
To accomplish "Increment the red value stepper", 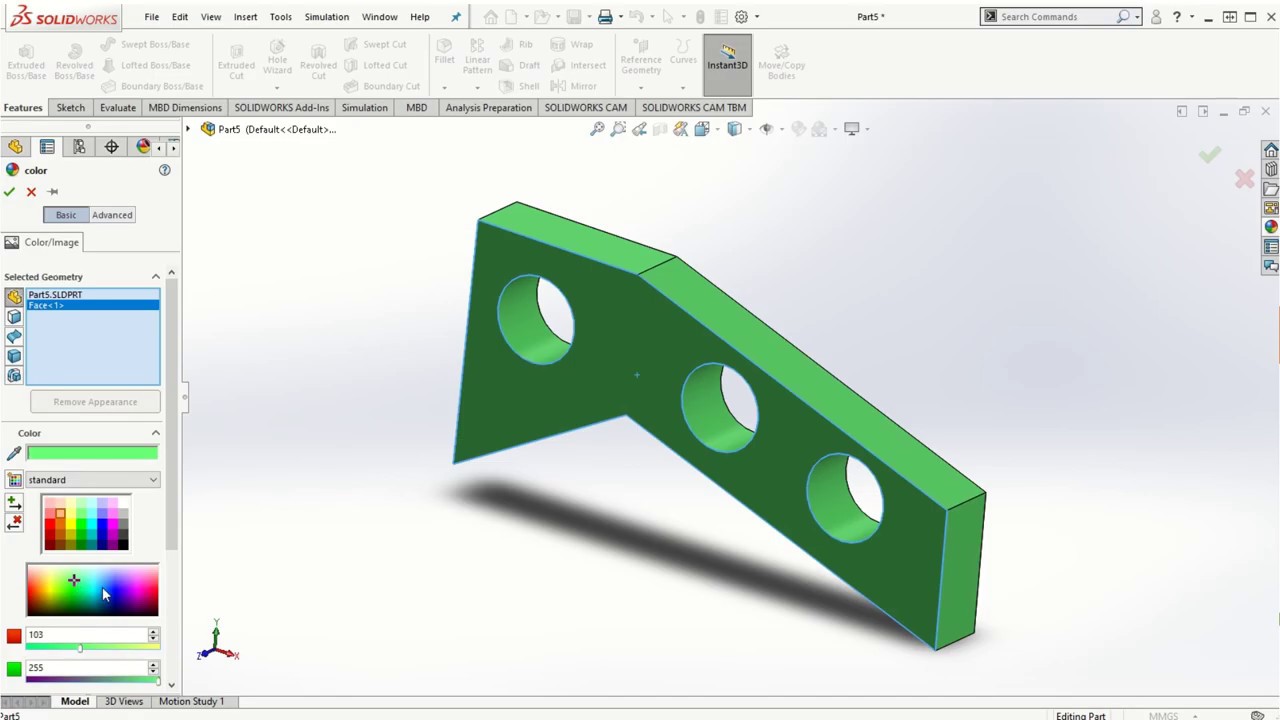I will pos(153,631).
